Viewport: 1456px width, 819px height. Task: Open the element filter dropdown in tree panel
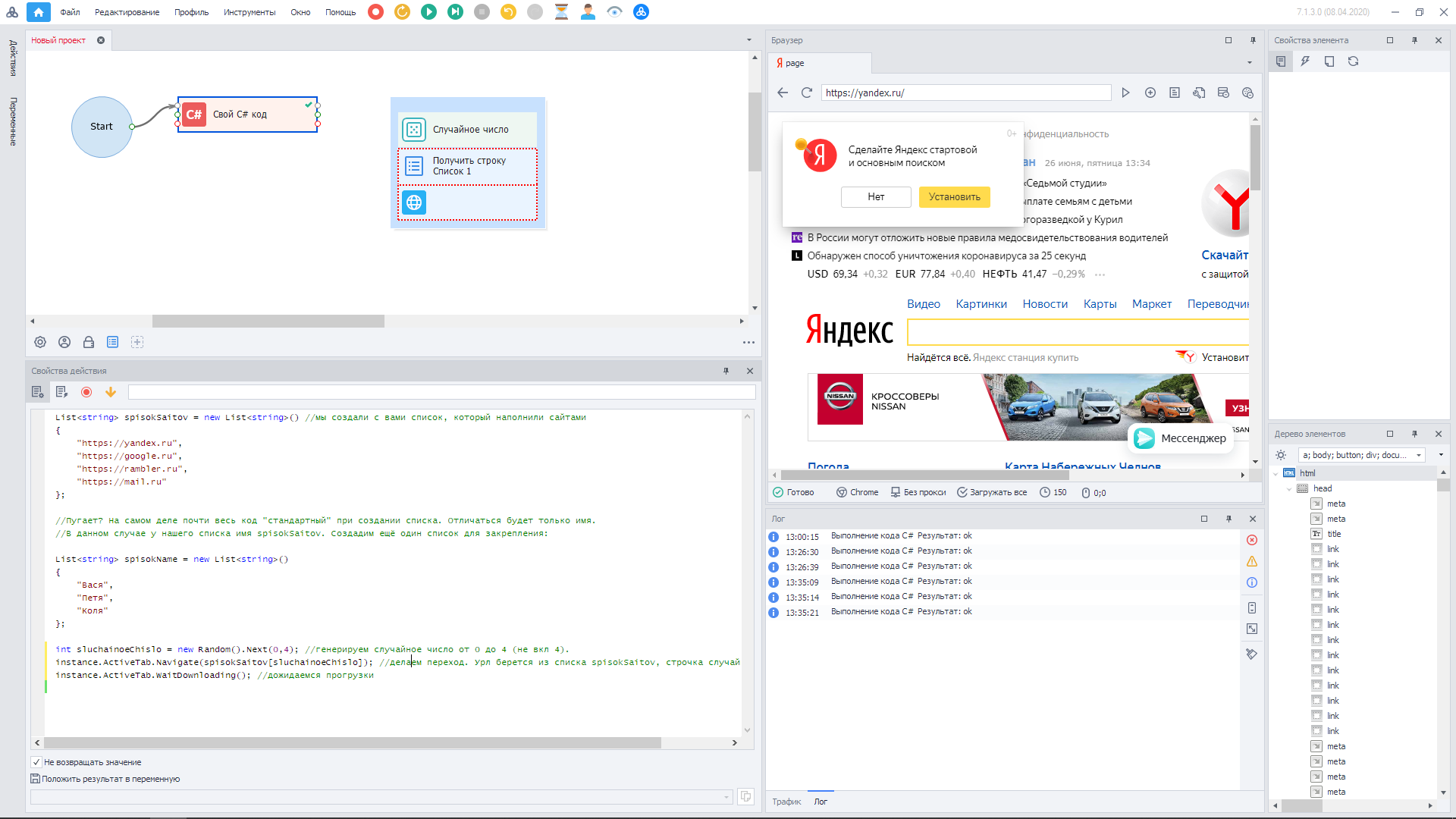[x=1419, y=455]
